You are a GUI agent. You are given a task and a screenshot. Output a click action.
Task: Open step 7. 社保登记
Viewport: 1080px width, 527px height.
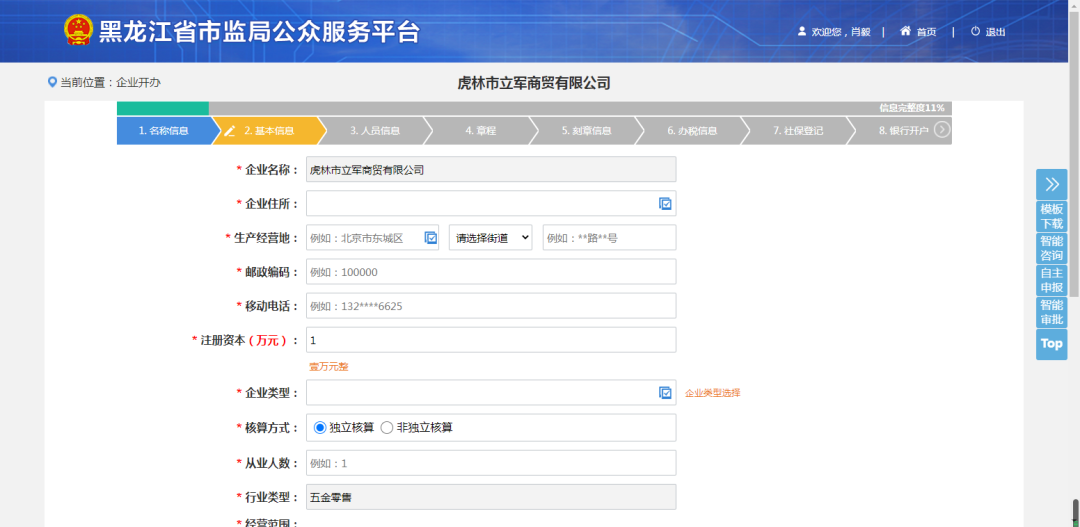tap(798, 130)
